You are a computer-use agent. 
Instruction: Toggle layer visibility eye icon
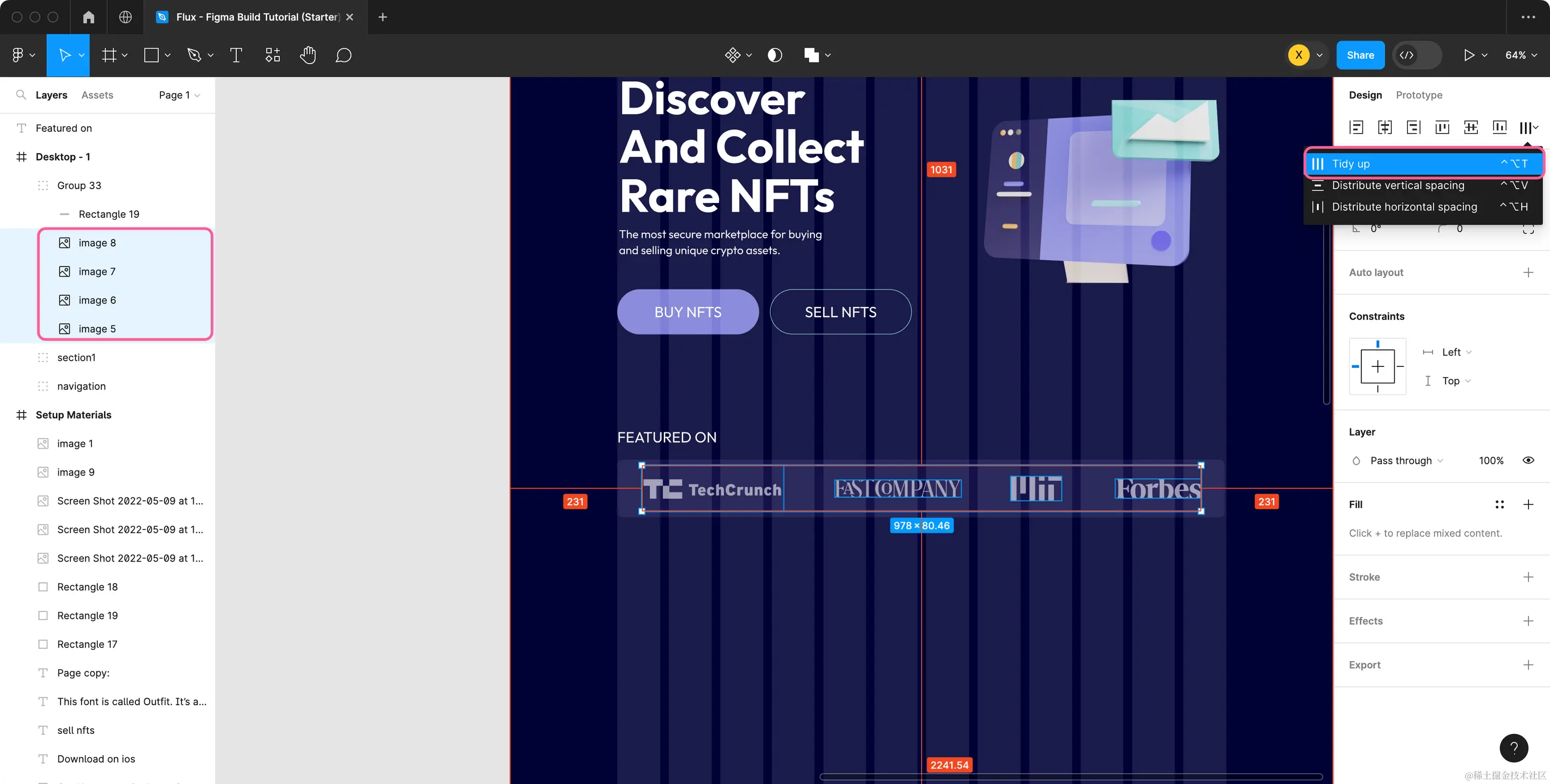1528,460
